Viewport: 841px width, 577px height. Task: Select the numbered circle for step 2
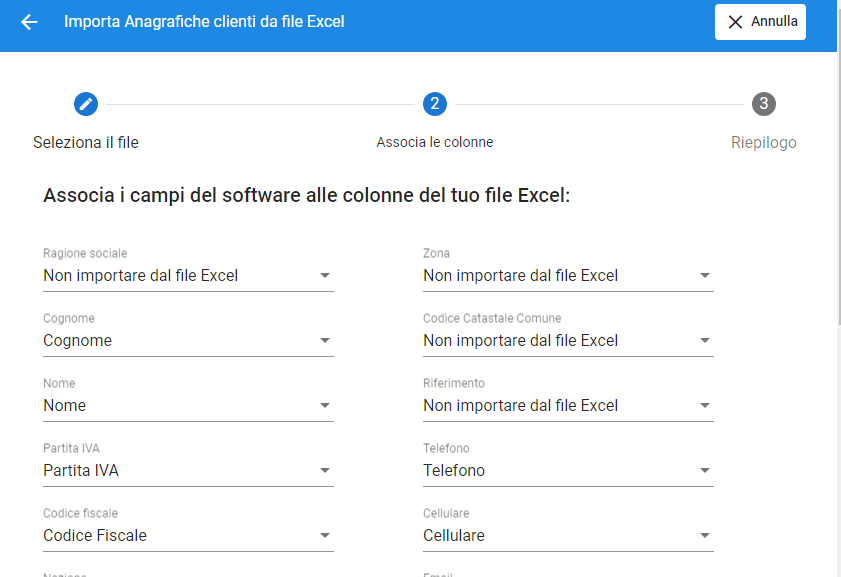click(435, 103)
